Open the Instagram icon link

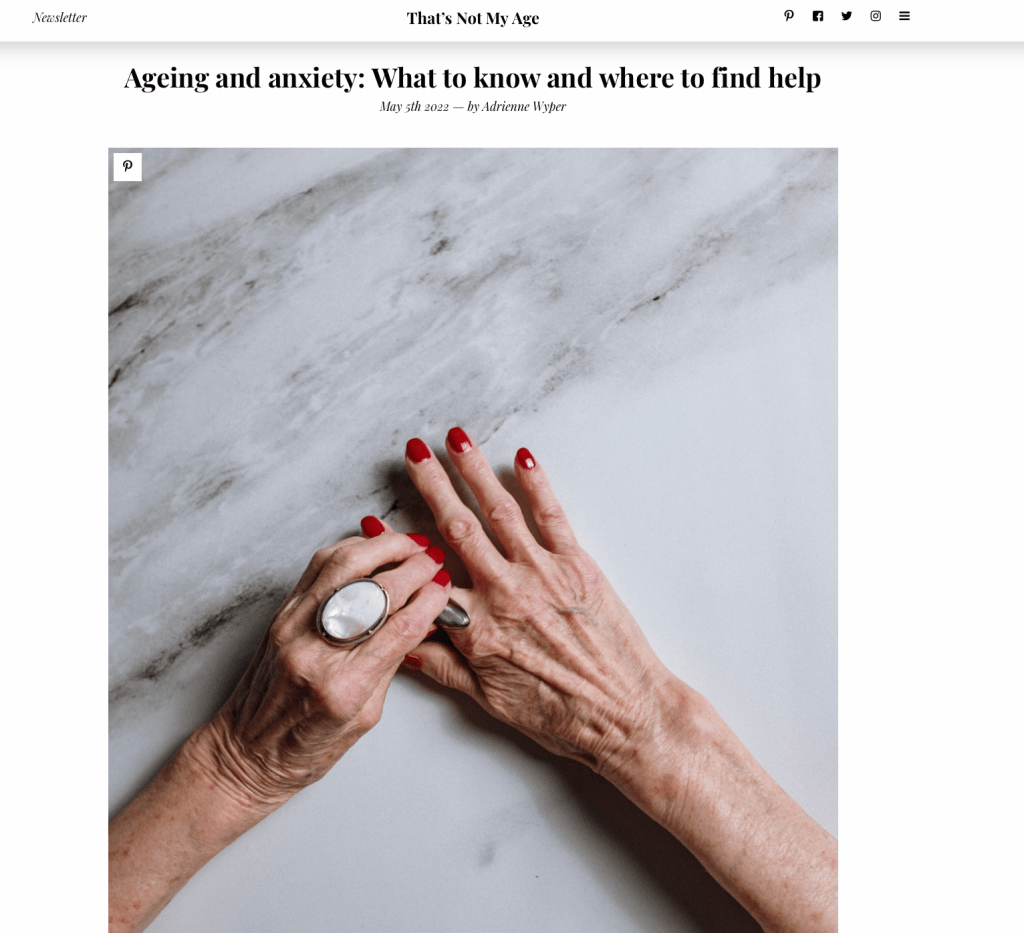(x=876, y=16)
